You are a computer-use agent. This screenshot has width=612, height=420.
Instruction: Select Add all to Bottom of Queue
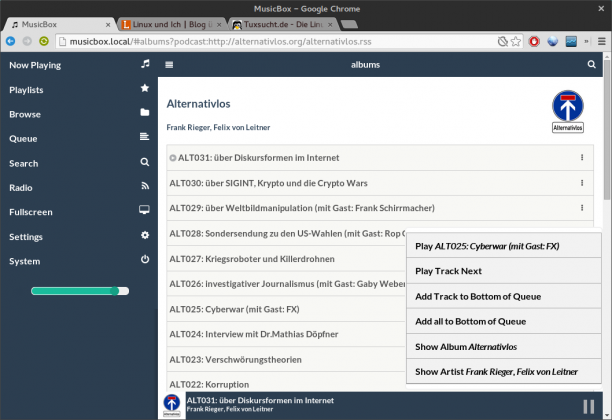(x=470, y=321)
